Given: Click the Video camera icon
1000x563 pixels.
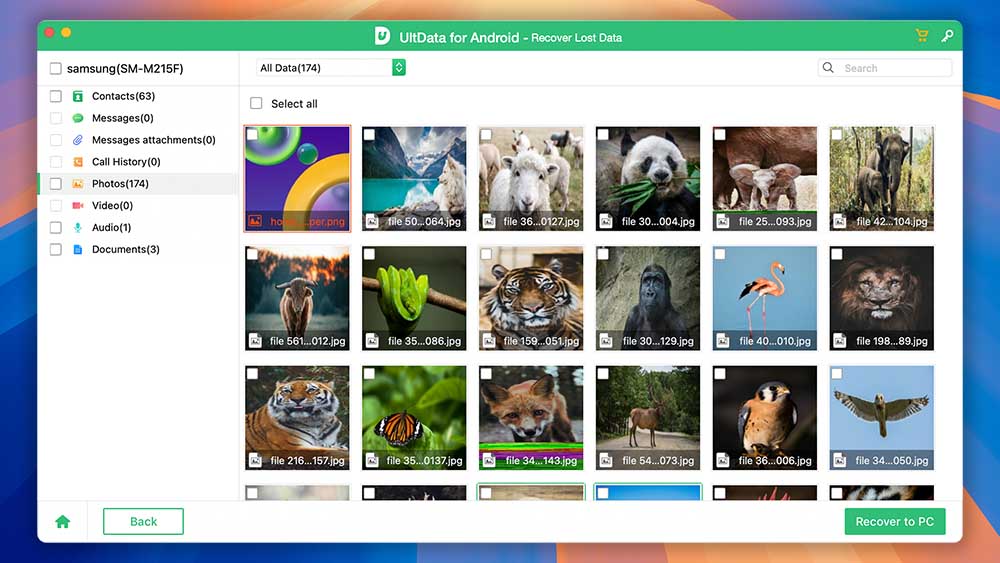Looking at the screenshot, I should 78,205.
